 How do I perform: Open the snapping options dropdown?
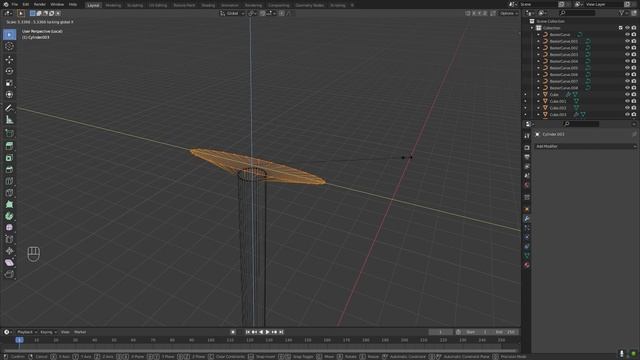coord(270,13)
